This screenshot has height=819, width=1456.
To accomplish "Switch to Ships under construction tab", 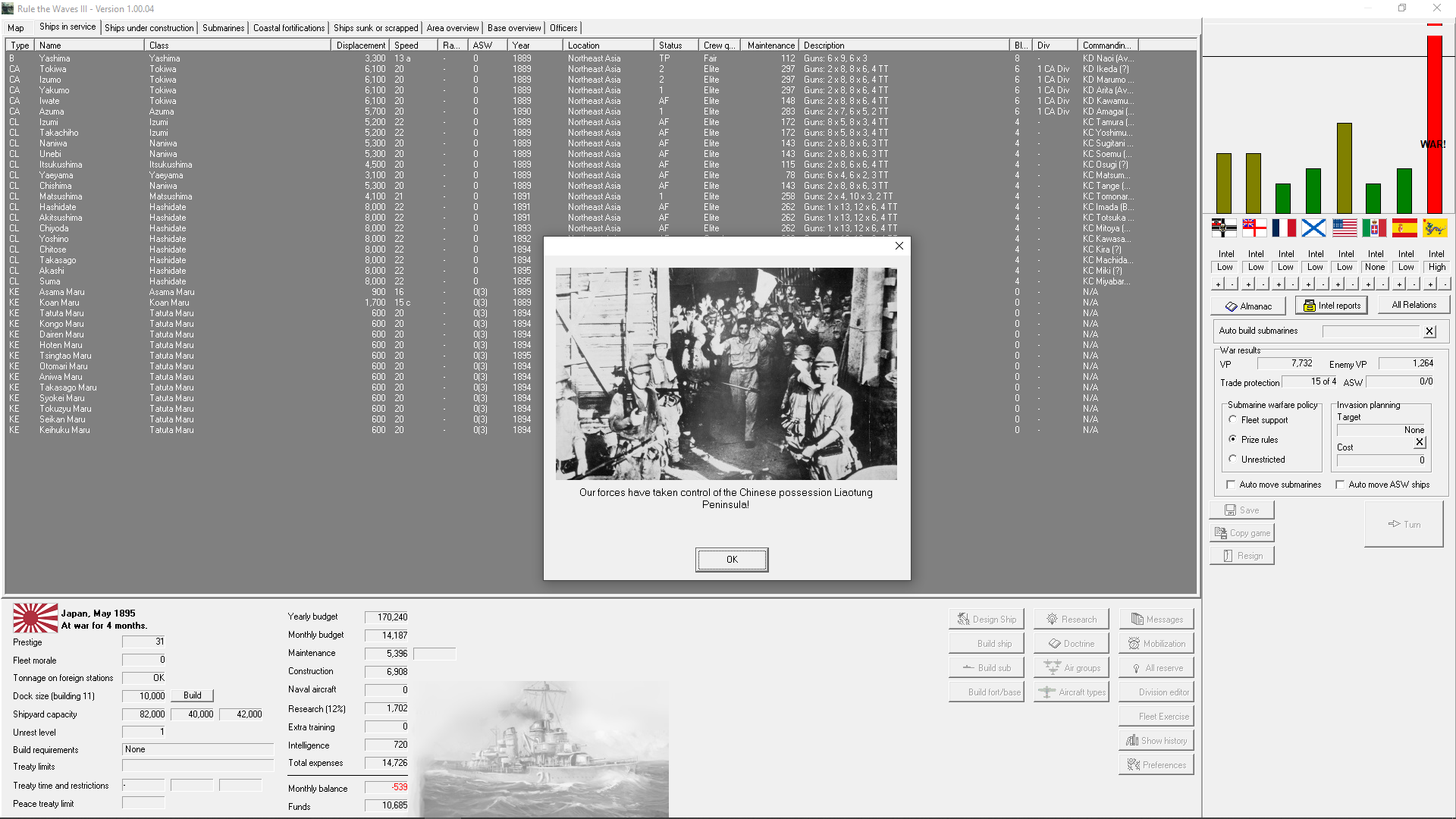I will [149, 28].
